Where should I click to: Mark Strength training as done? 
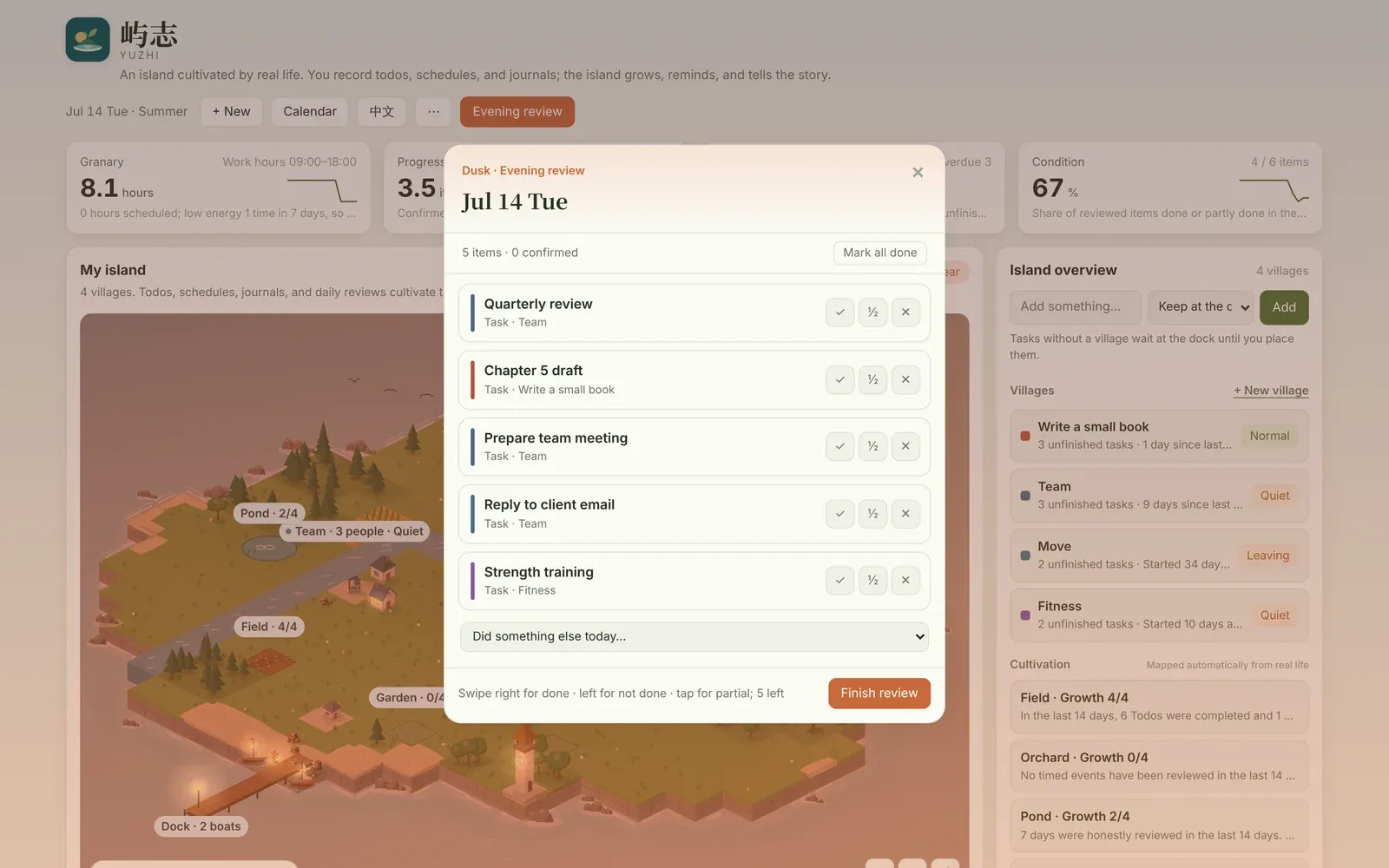click(x=839, y=581)
